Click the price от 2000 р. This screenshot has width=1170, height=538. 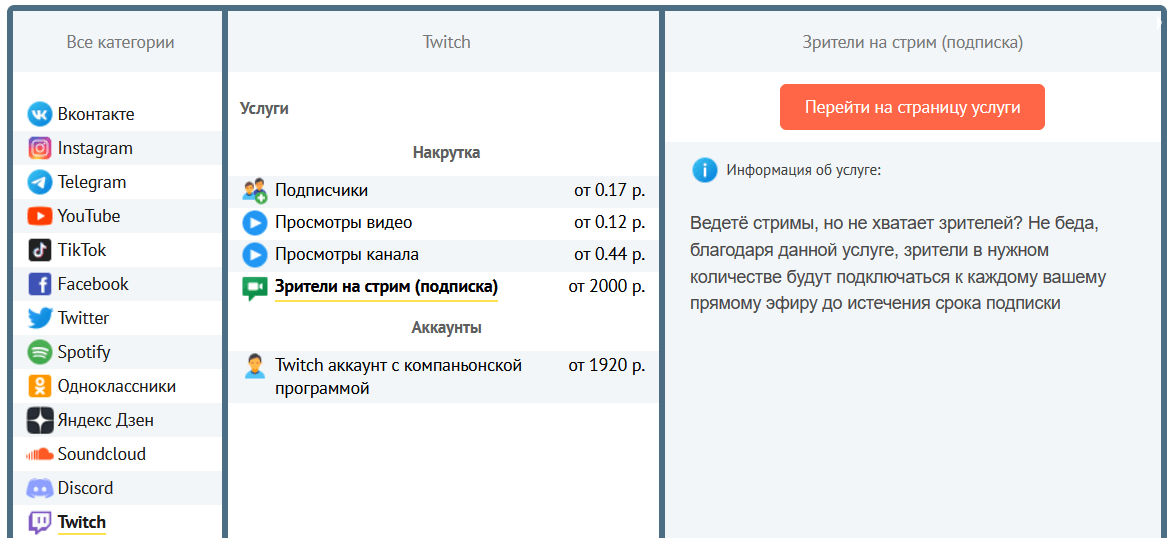607,287
